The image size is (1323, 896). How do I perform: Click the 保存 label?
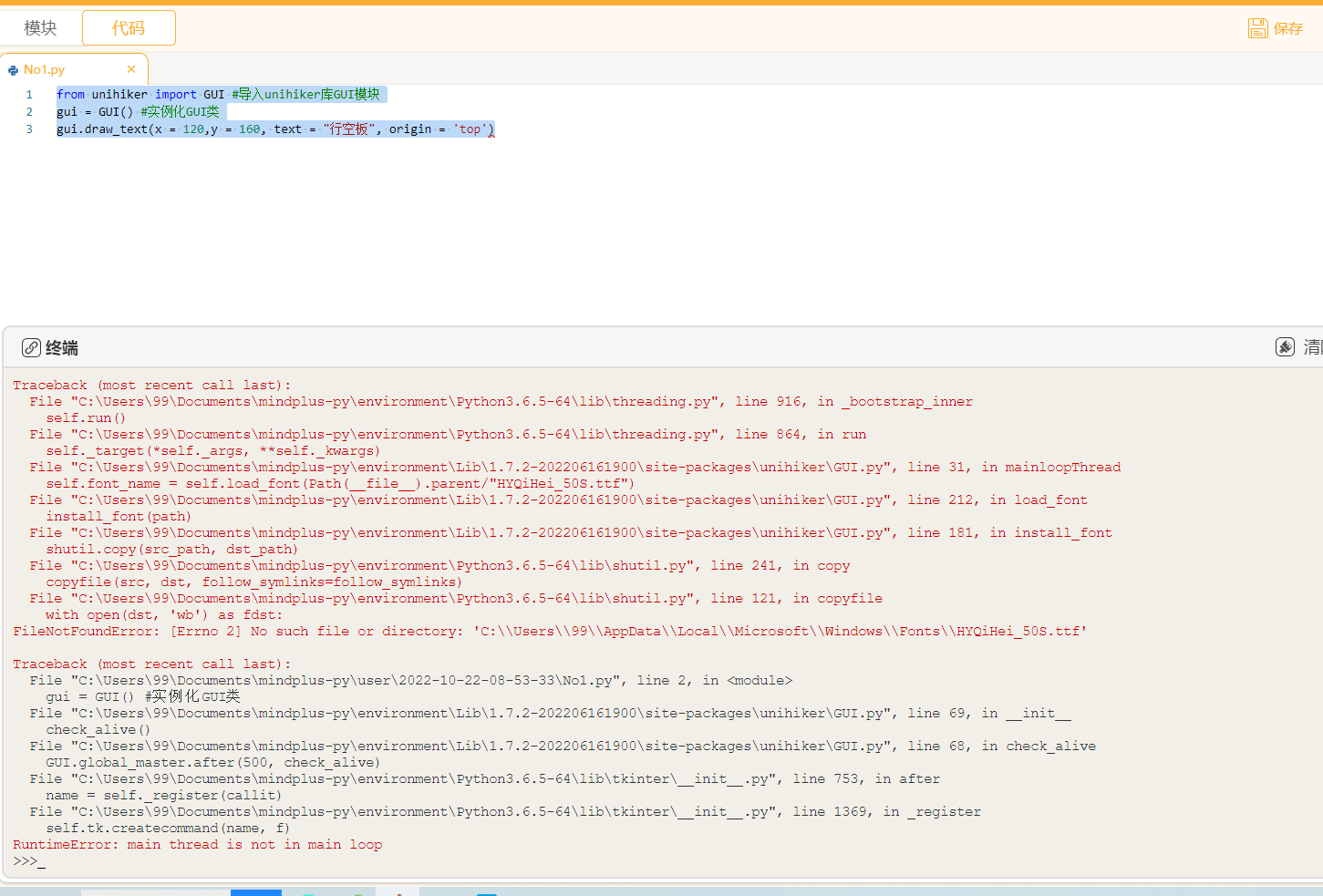coord(1288,28)
